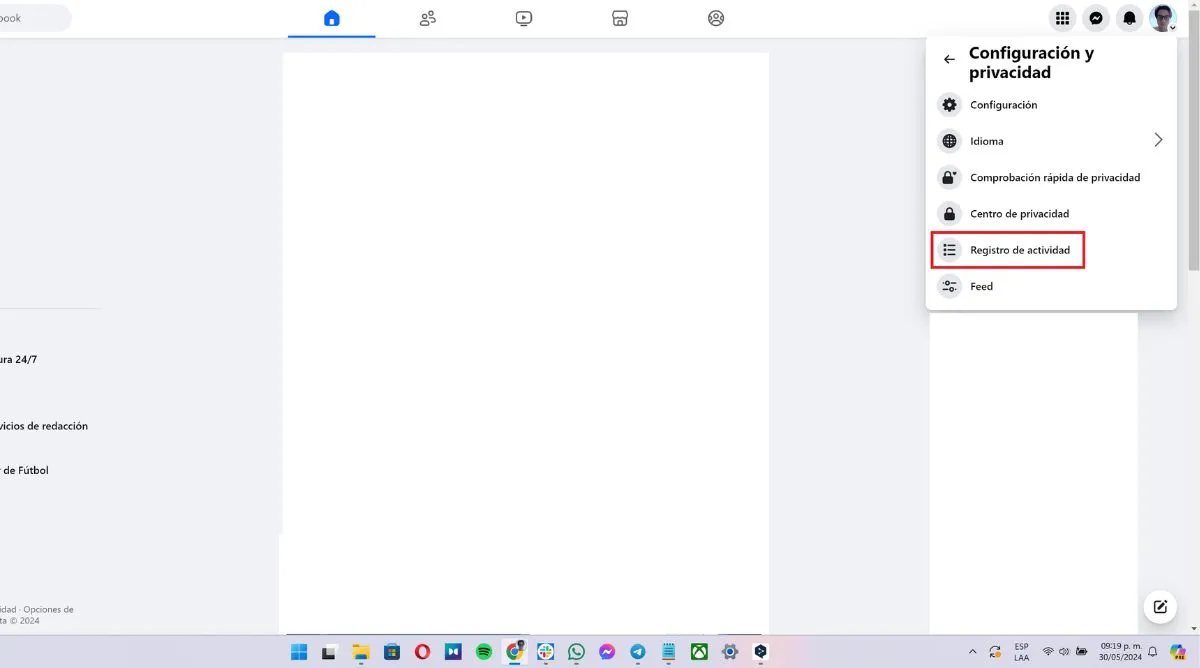This screenshot has width=1200, height=668.
Task: Open the Facebook Home tab
Action: pos(332,18)
